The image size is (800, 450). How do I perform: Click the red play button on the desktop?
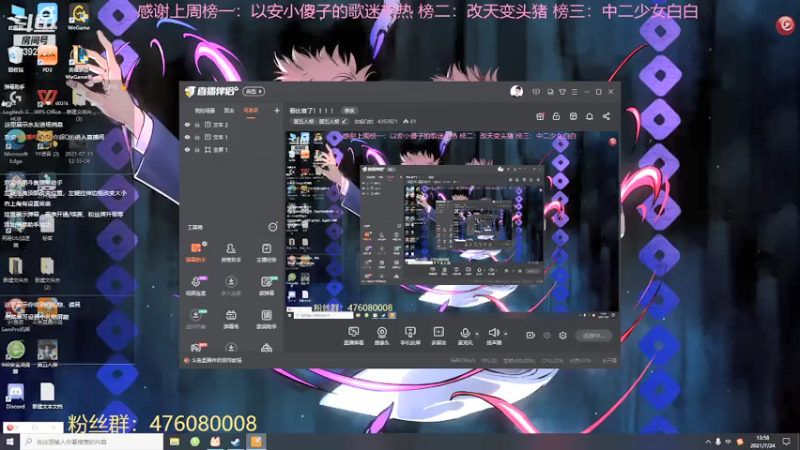pos(785,24)
